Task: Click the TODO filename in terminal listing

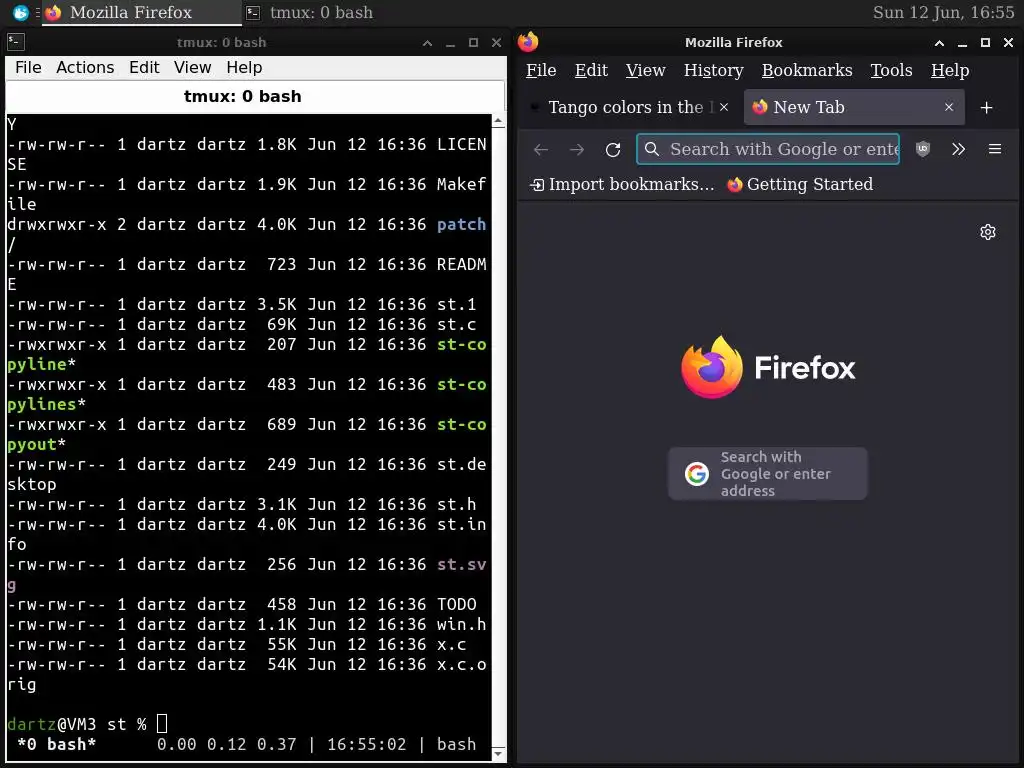Action: pos(456,605)
